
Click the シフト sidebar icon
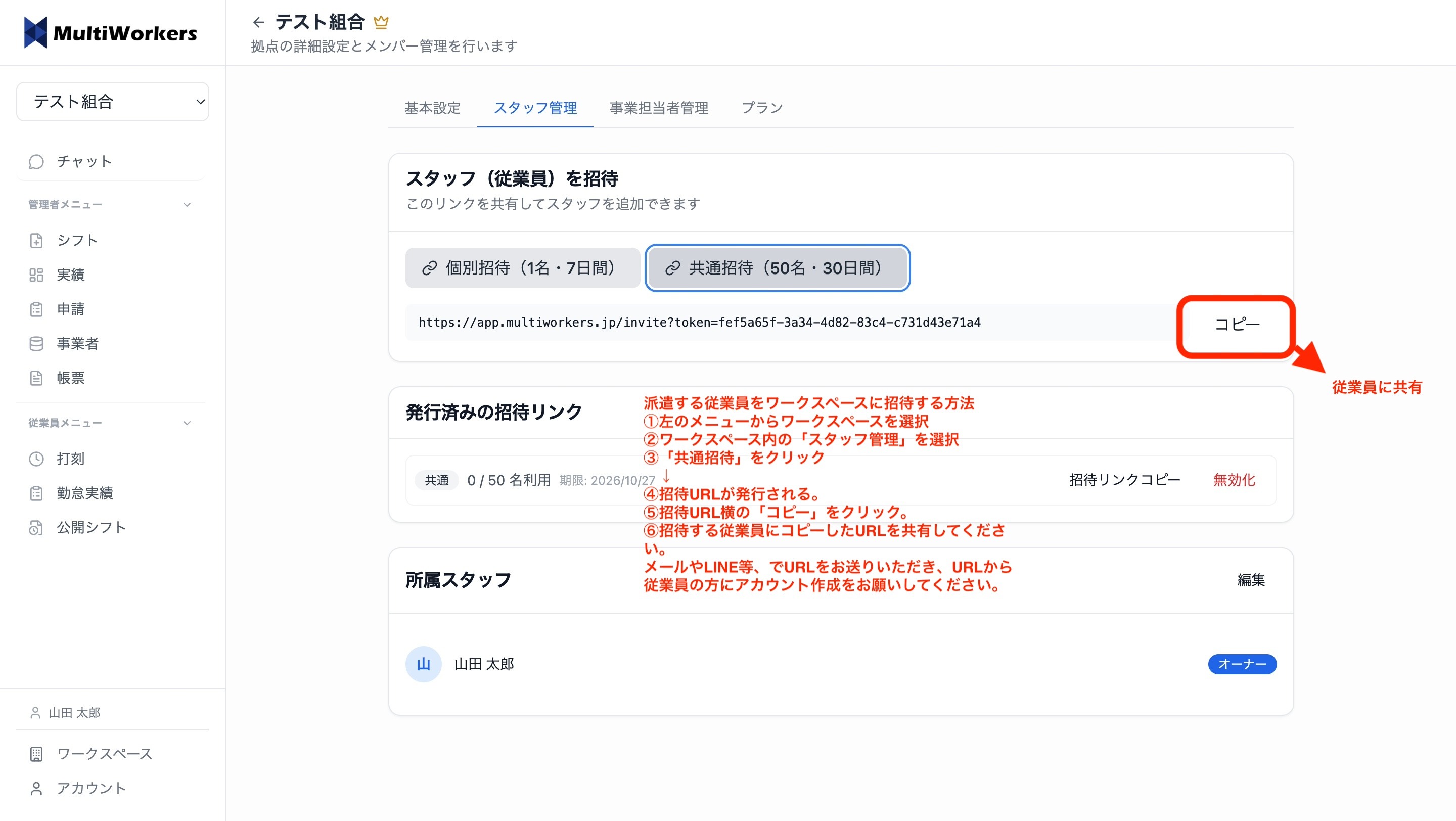pos(36,240)
